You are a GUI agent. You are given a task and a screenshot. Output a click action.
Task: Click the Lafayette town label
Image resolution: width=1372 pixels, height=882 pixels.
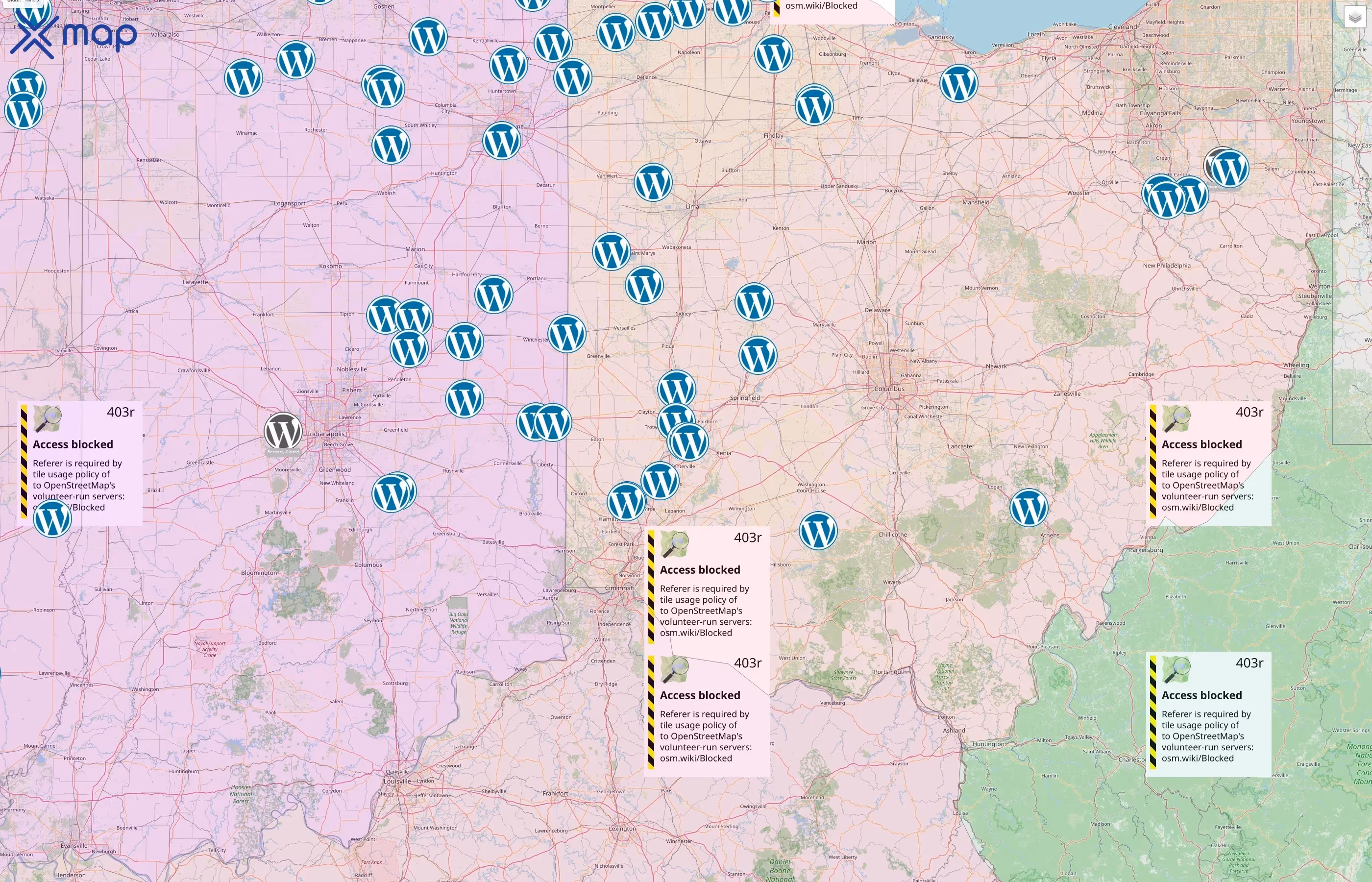[x=195, y=282]
